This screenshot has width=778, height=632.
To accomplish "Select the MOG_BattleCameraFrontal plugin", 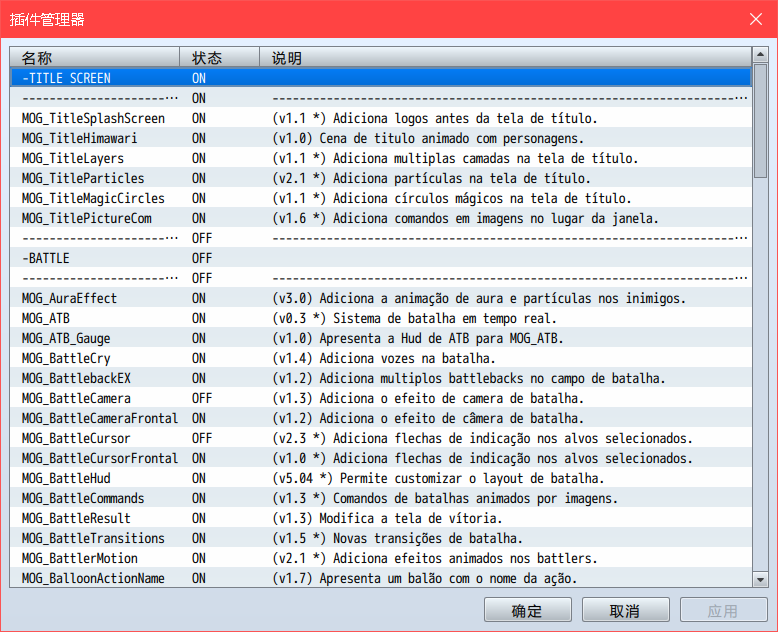I will tap(381, 418).
